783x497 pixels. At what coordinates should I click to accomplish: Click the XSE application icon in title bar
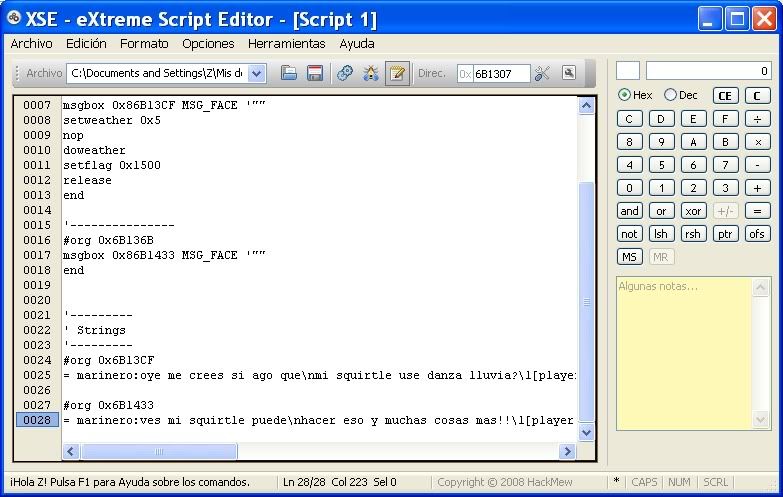point(13,18)
